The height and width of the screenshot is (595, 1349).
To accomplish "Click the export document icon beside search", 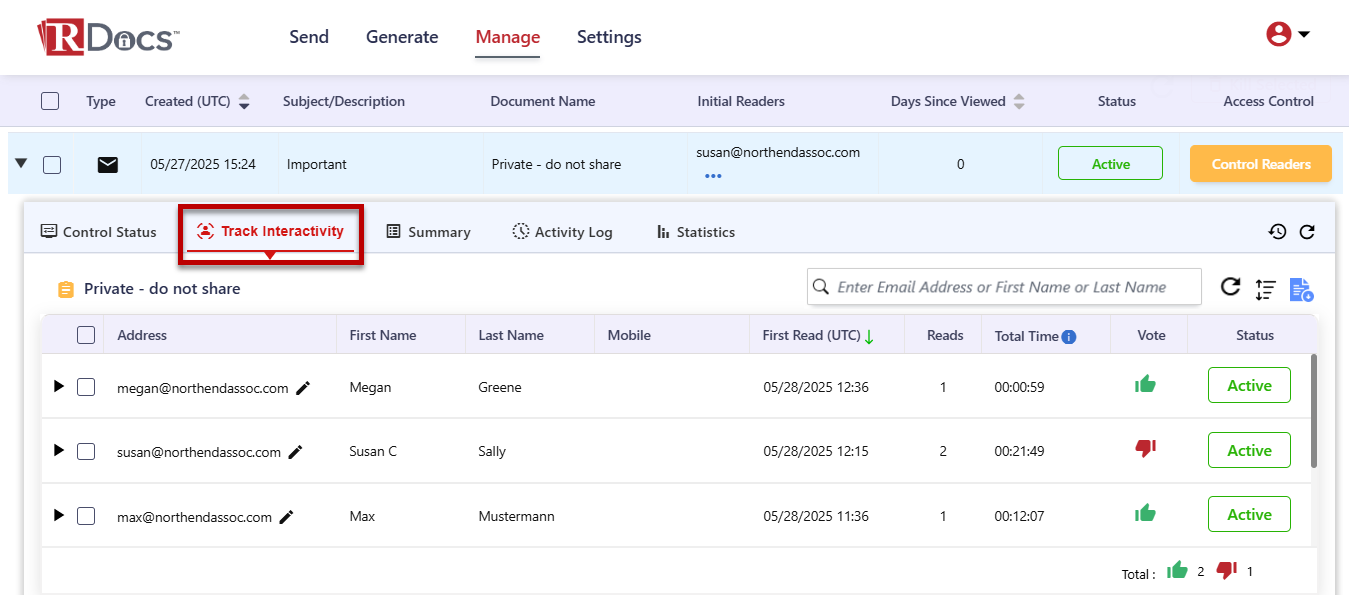I will (1300, 289).
